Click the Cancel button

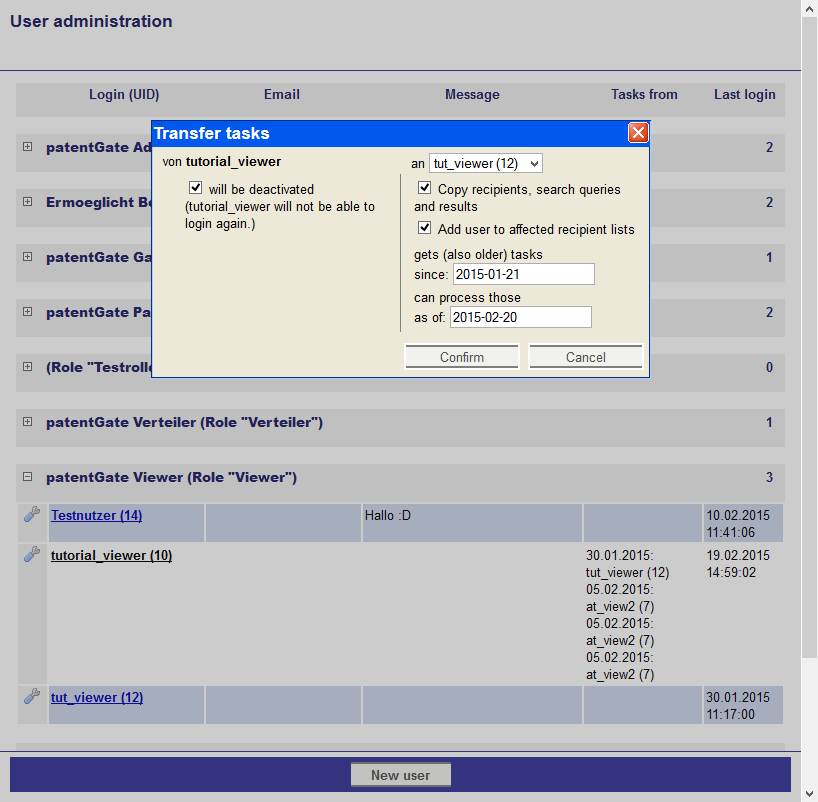586,357
